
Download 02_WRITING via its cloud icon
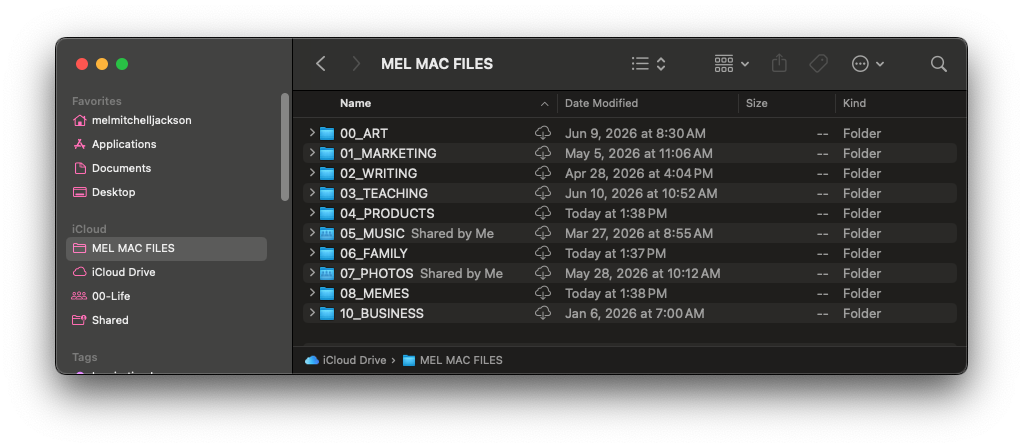pos(543,173)
